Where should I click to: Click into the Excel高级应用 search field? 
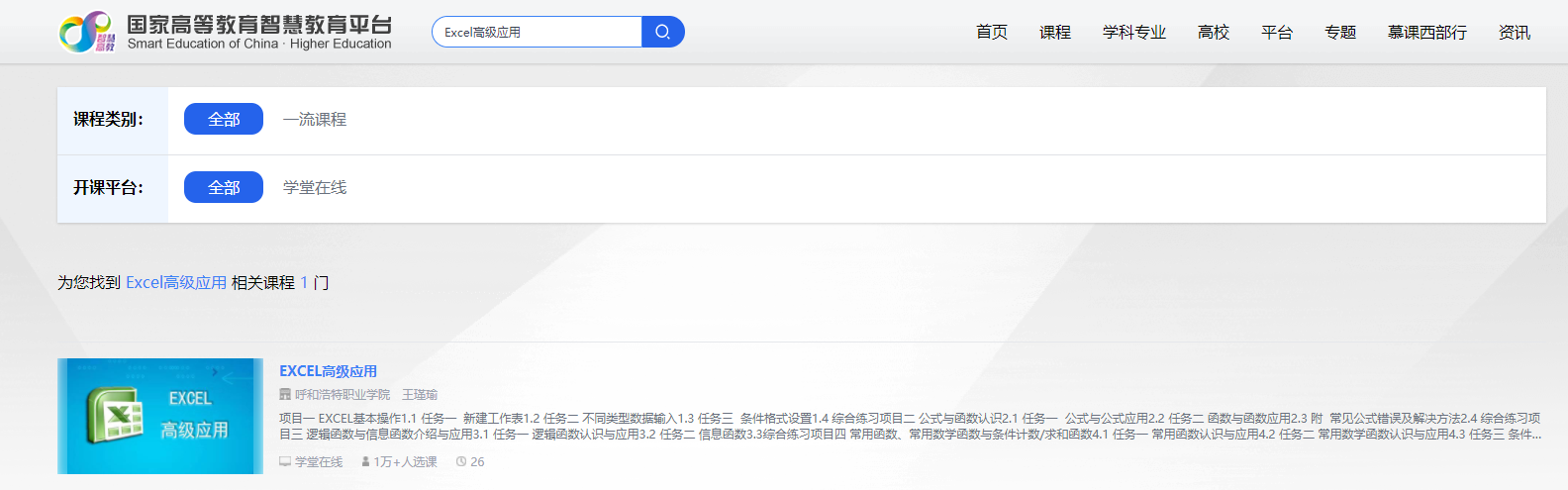point(538,32)
